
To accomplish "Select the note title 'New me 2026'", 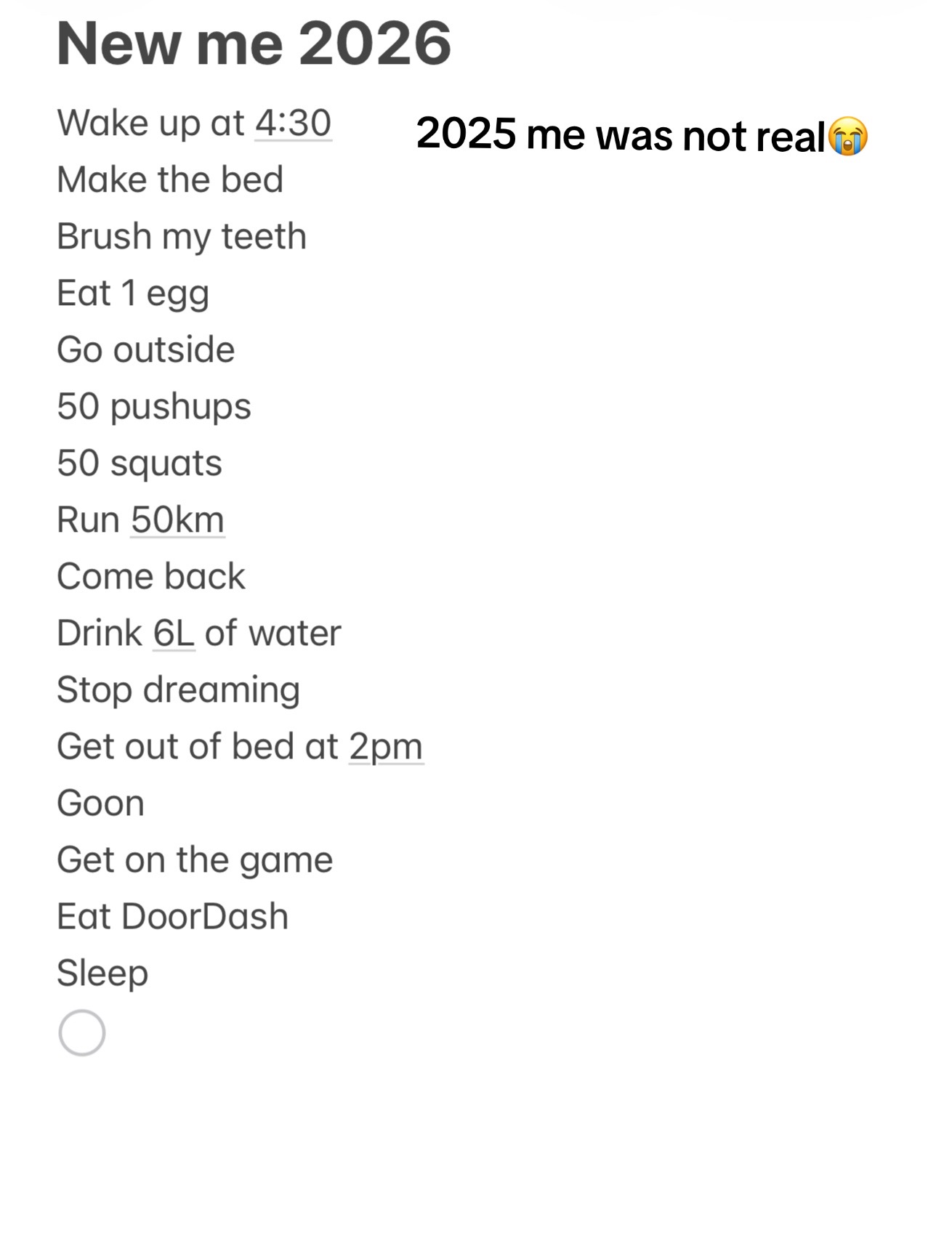I will point(254,44).
